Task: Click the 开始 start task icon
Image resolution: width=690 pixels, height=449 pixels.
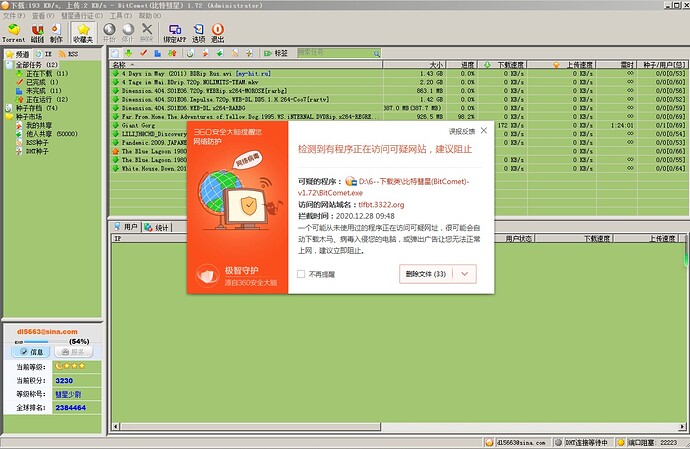Action: point(109,33)
